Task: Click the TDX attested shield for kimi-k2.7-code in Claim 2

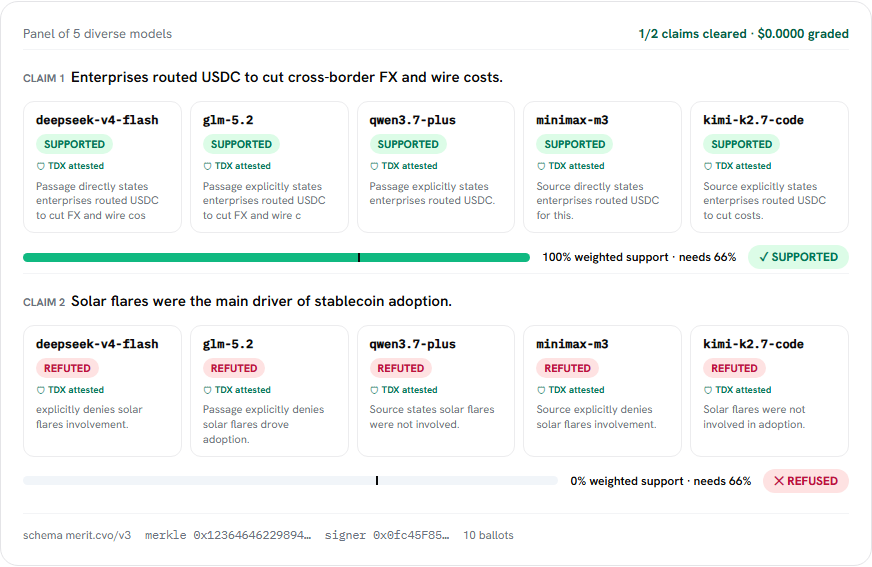Action: pyautogui.click(x=708, y=390)
